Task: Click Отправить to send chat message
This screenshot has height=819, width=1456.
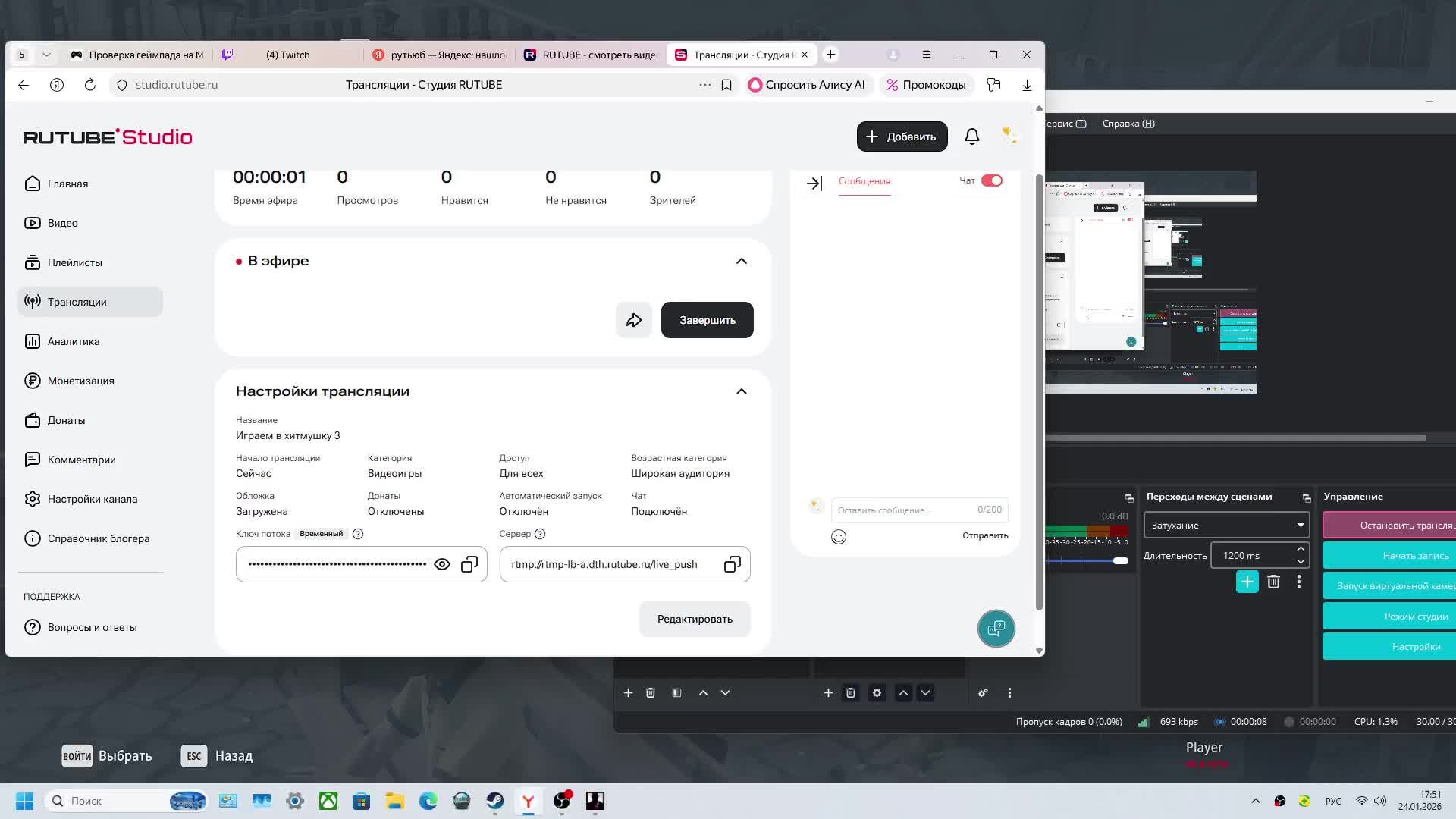Action: [985, 535]
